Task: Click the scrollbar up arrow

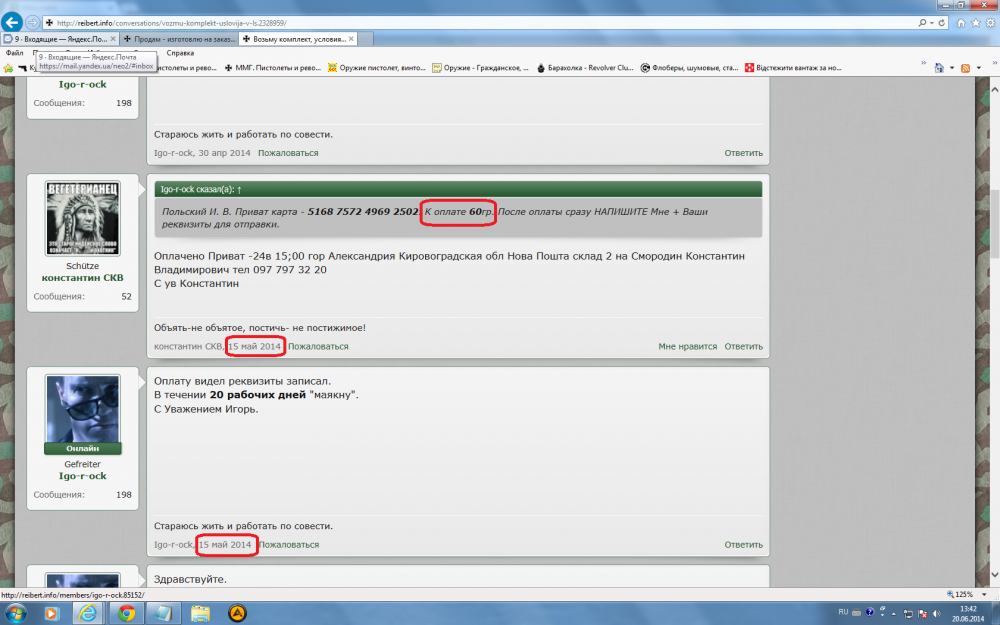Action: (994, 90)
